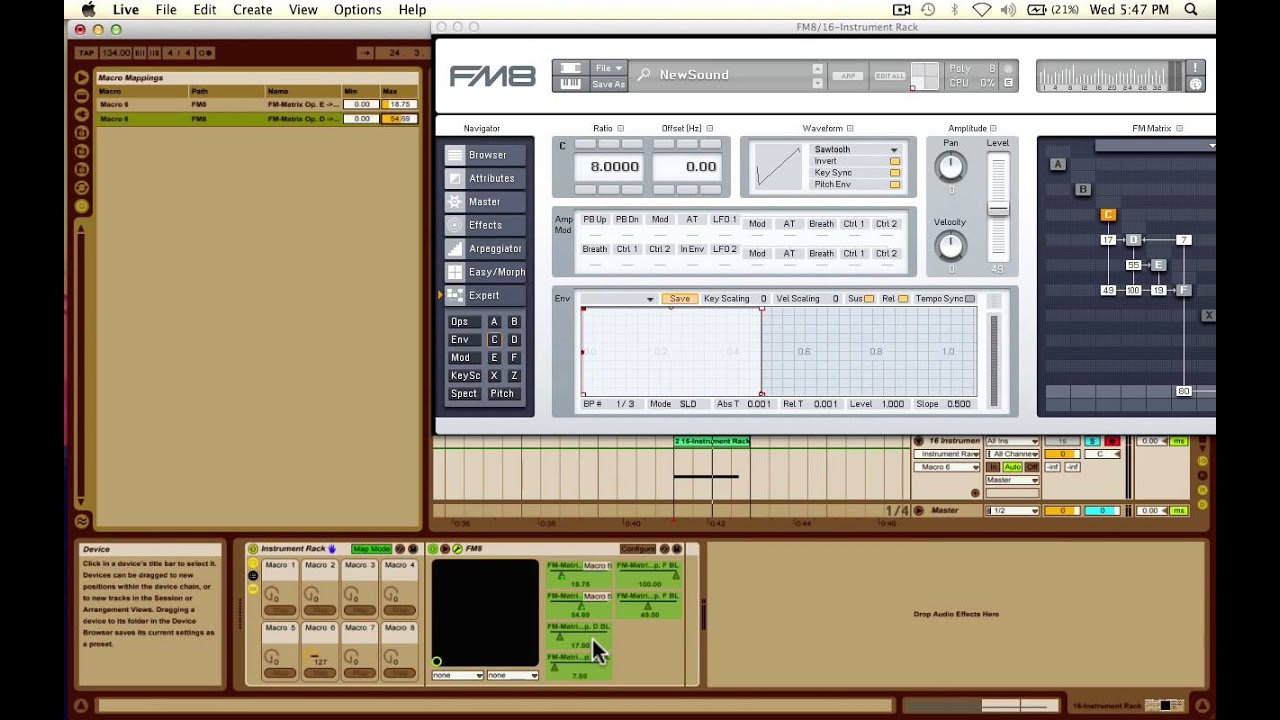Adjust the operator Level fader in Amplitude
The height and width of the screenshot is (720, 1280).
[x=998, y=209]
